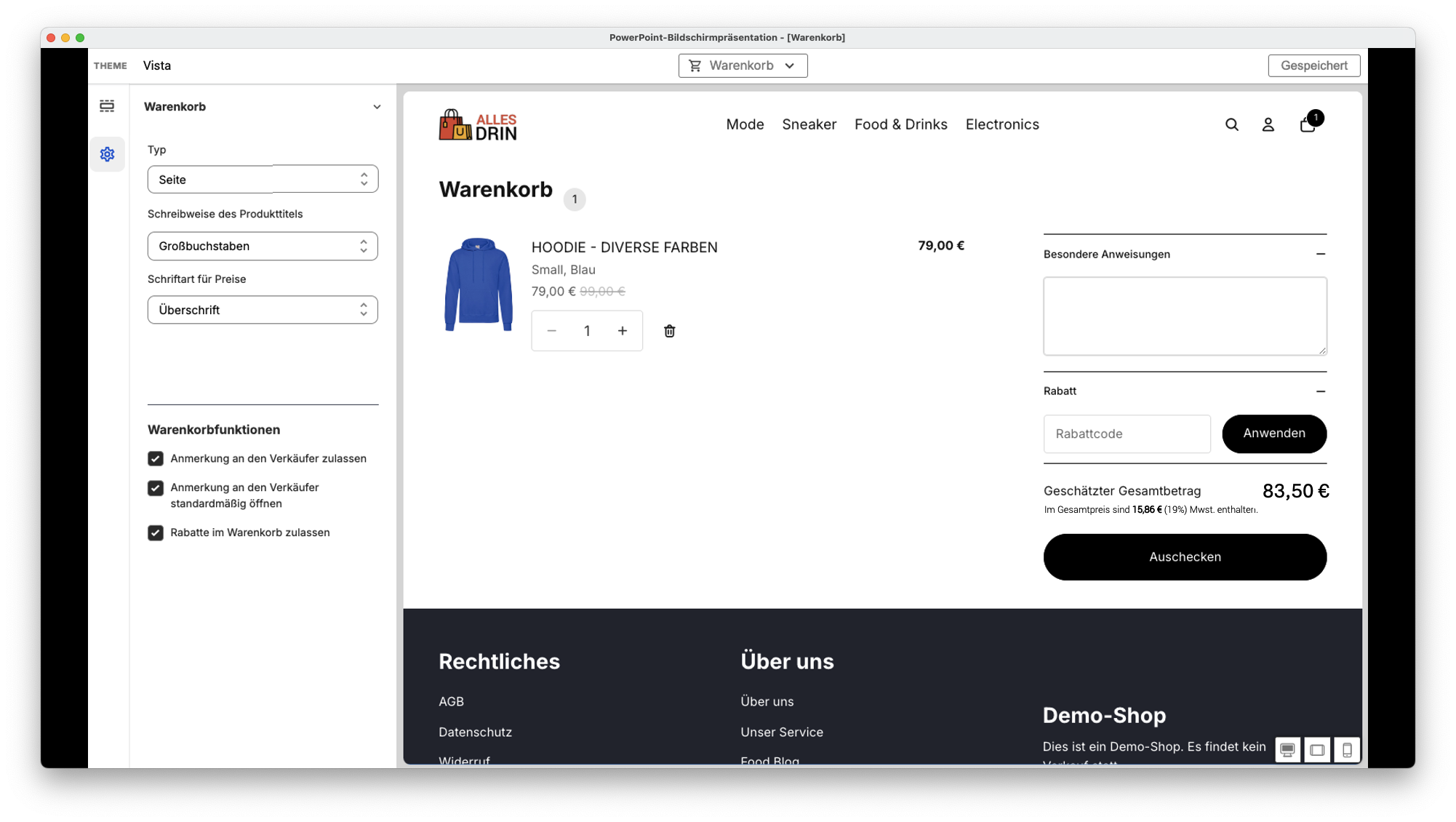This screenshot has width=1456, height=822.
Task: Click the shopping bag cart icon
Action: pos(1308,125)
